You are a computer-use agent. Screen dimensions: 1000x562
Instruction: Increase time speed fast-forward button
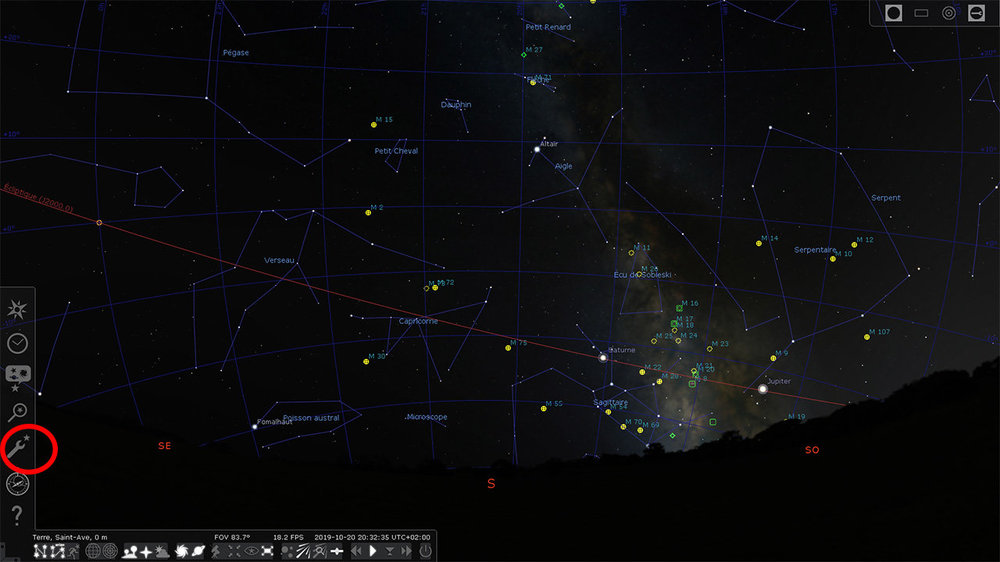tap(406, 551)
